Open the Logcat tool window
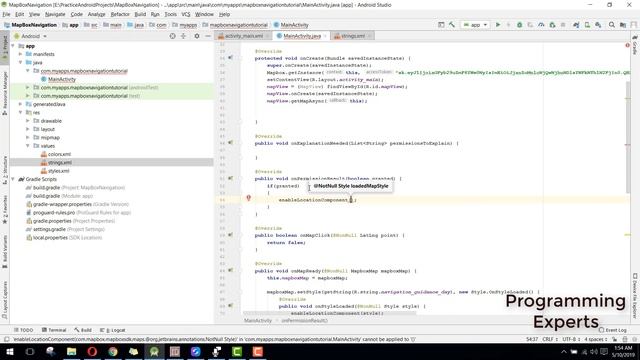640x360 pixels. pos(113,330)
